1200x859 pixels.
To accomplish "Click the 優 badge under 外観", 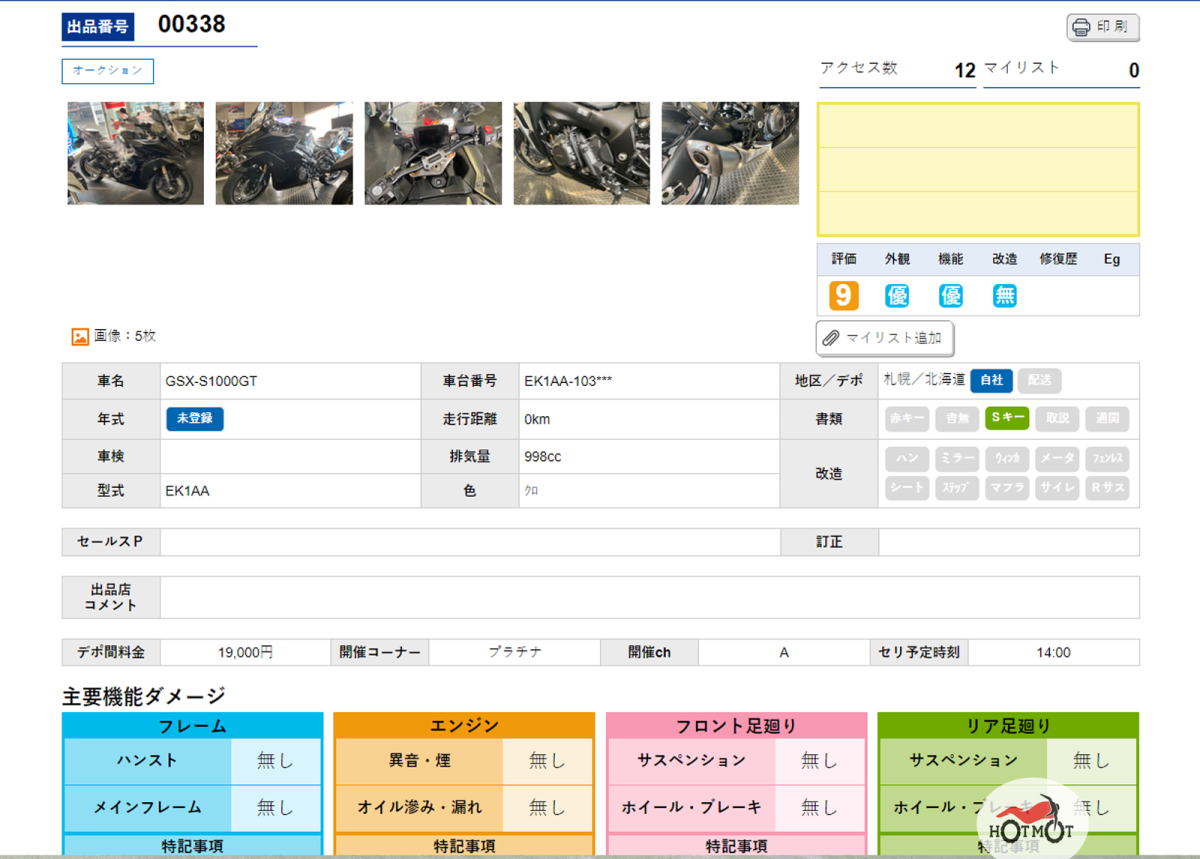I will tap(897, 295).
